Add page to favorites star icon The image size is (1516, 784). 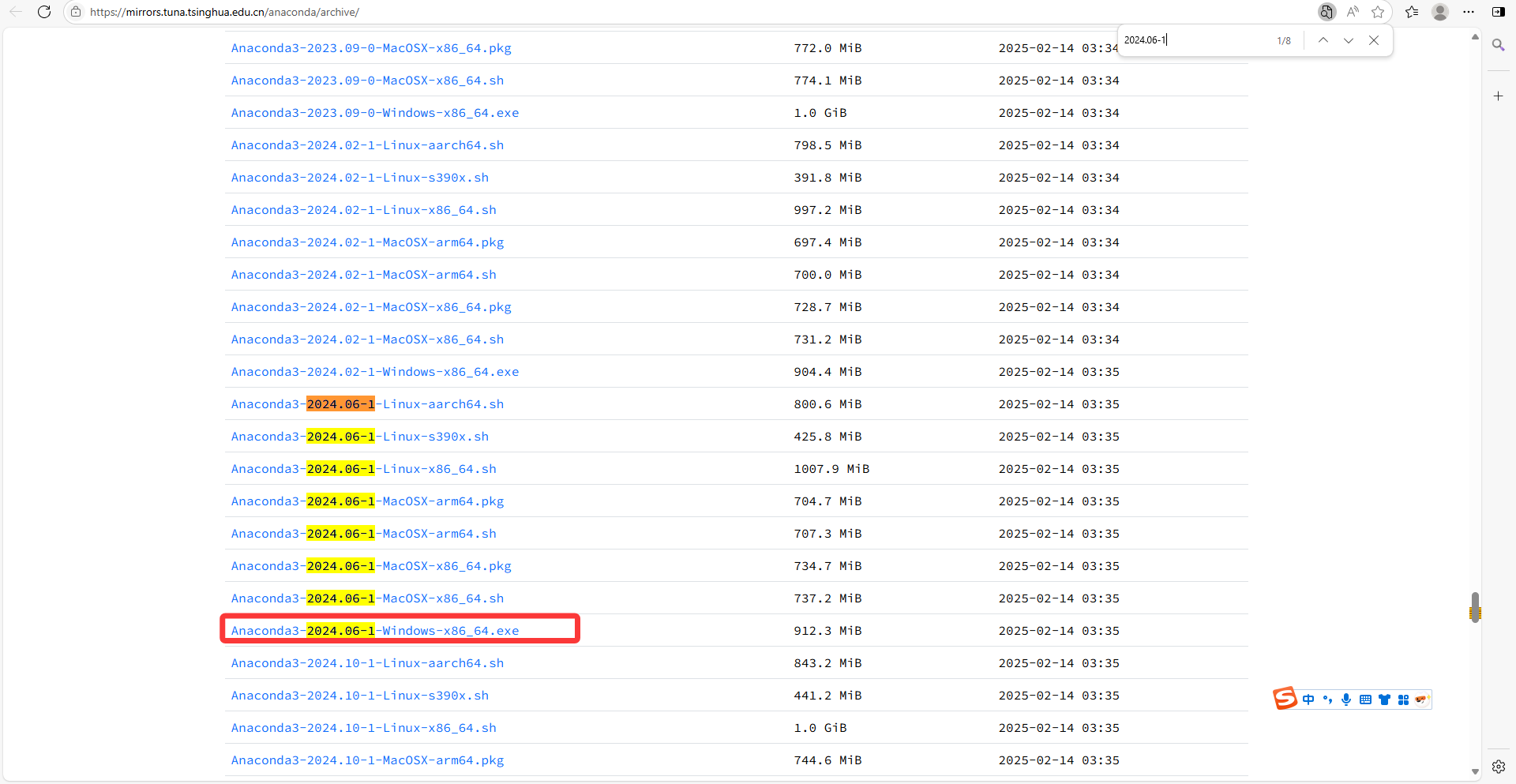click(x=1378, y=12)
